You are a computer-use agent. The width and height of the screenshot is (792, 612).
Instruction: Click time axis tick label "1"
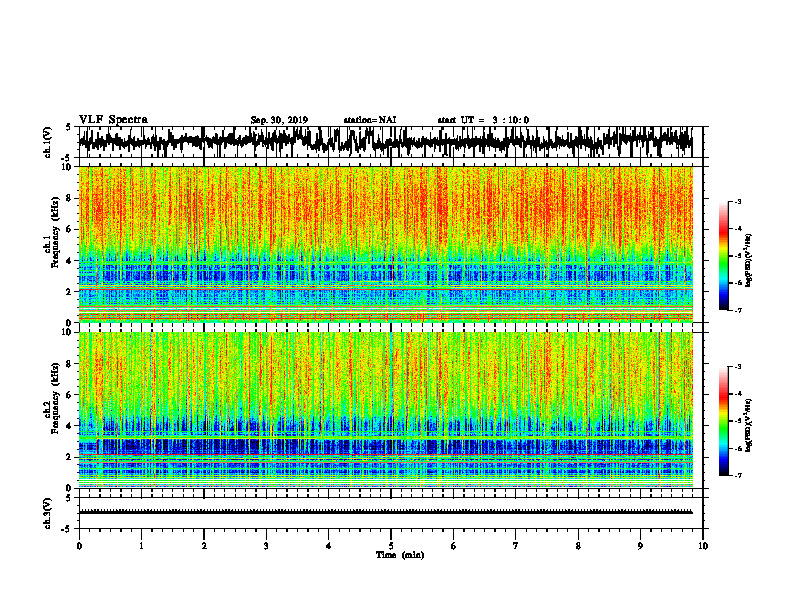coord(141,546)
